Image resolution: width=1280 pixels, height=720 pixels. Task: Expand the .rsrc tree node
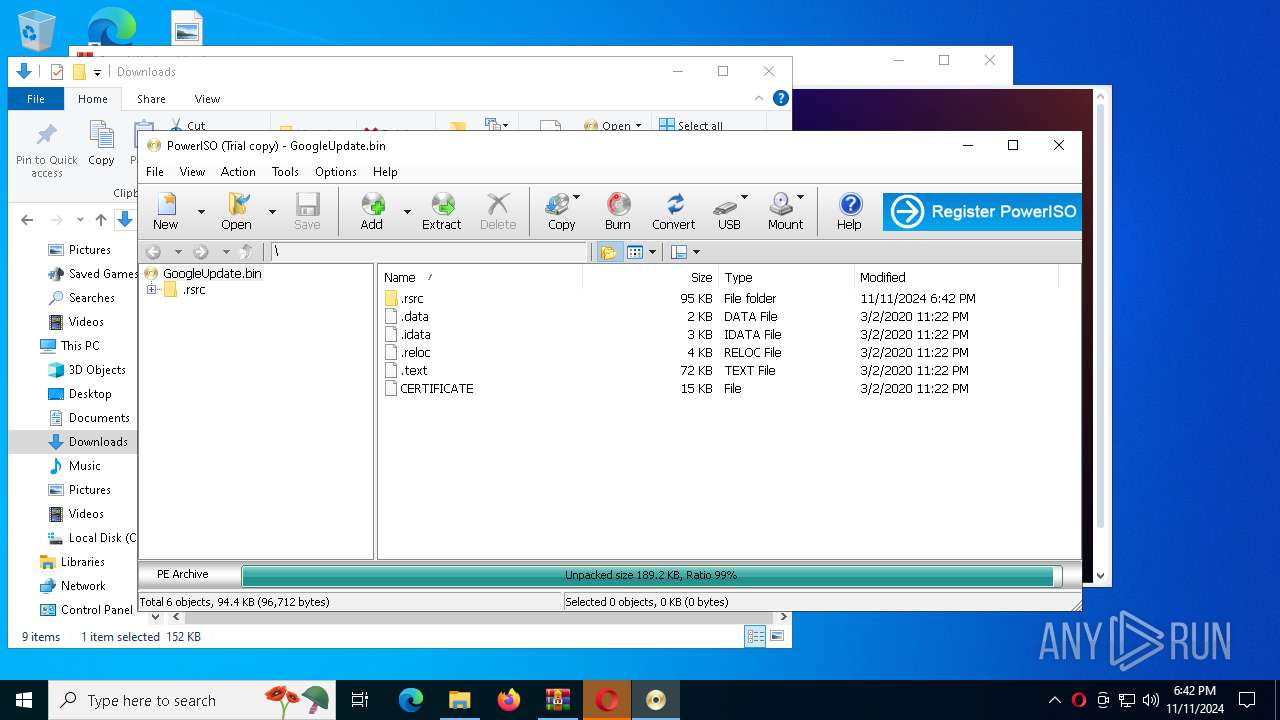(152, 290)
